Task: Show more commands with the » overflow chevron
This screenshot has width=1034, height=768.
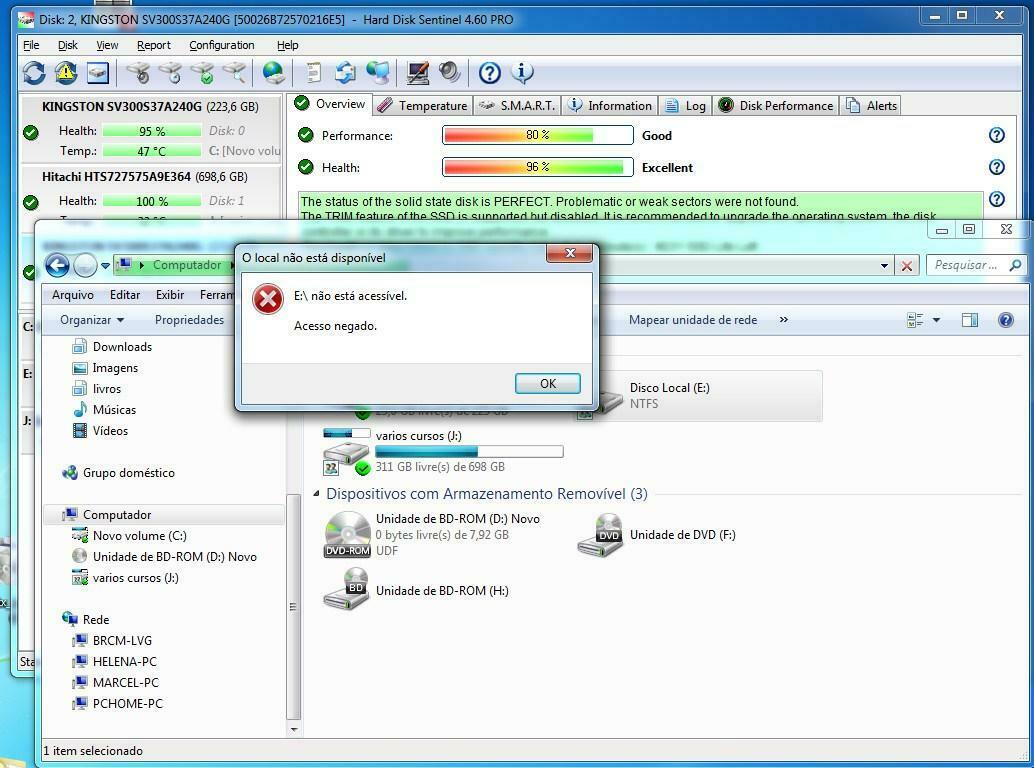Action: point(783,320)
